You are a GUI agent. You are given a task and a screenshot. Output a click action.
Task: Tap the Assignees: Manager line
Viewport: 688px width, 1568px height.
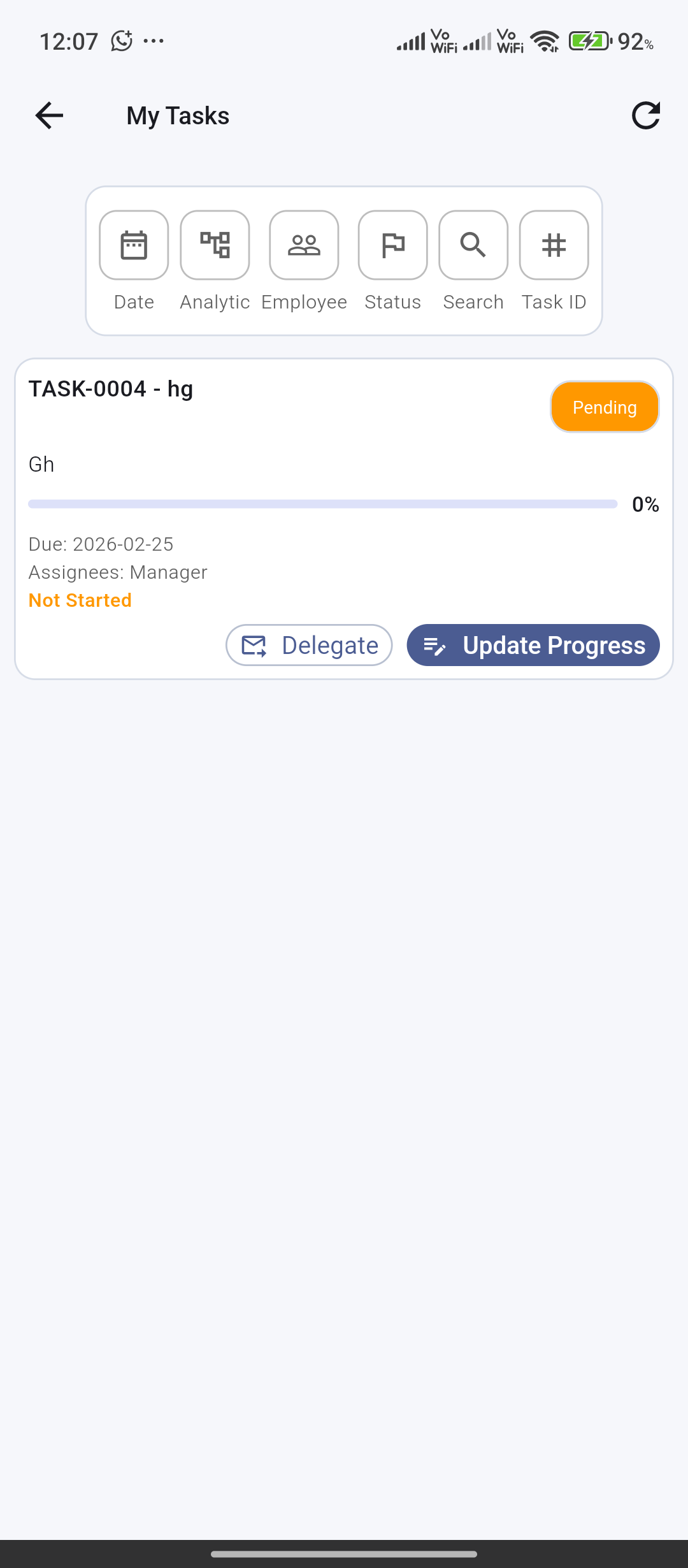point(118,572)
